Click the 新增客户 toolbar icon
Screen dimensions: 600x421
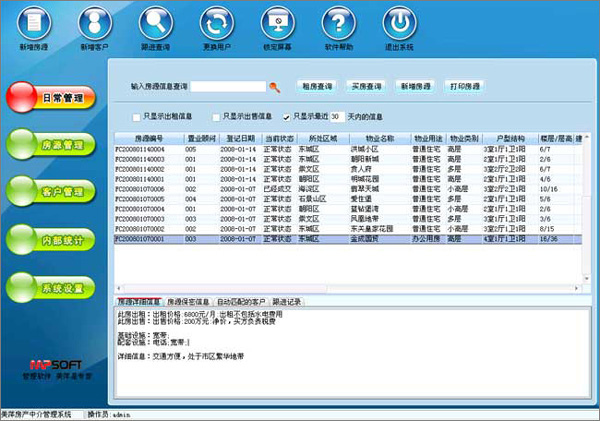[92, 22]
